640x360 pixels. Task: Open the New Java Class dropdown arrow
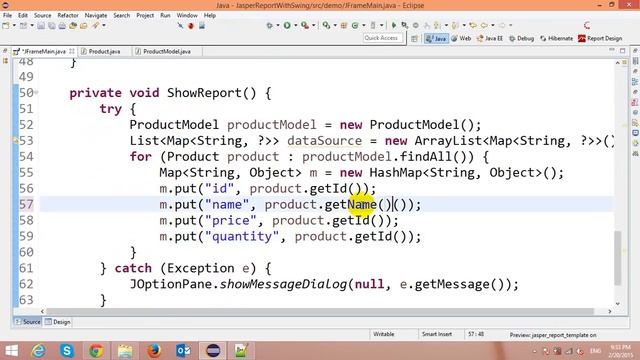363,26
